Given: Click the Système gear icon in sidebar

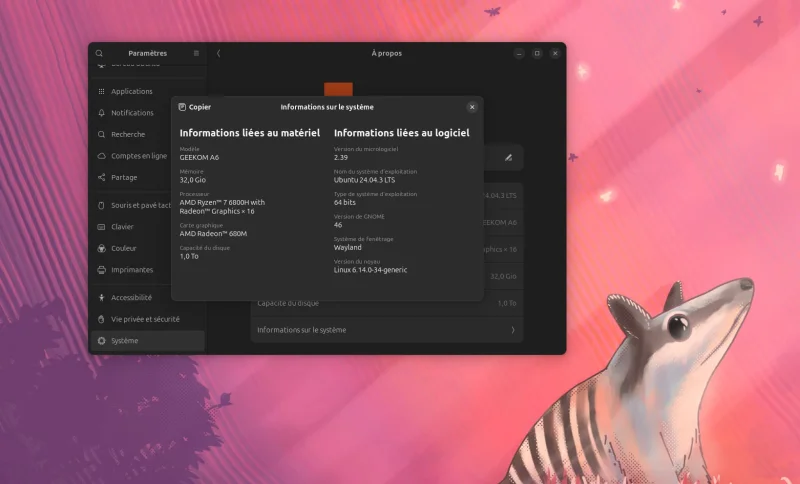Looking at the screenshot, I should point(101,341).
